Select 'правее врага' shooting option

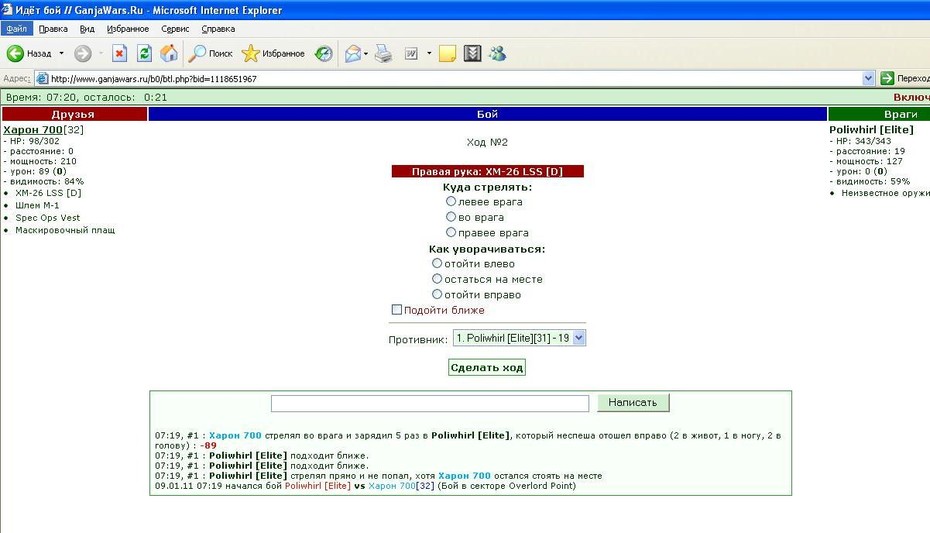[x=451, y=232]
